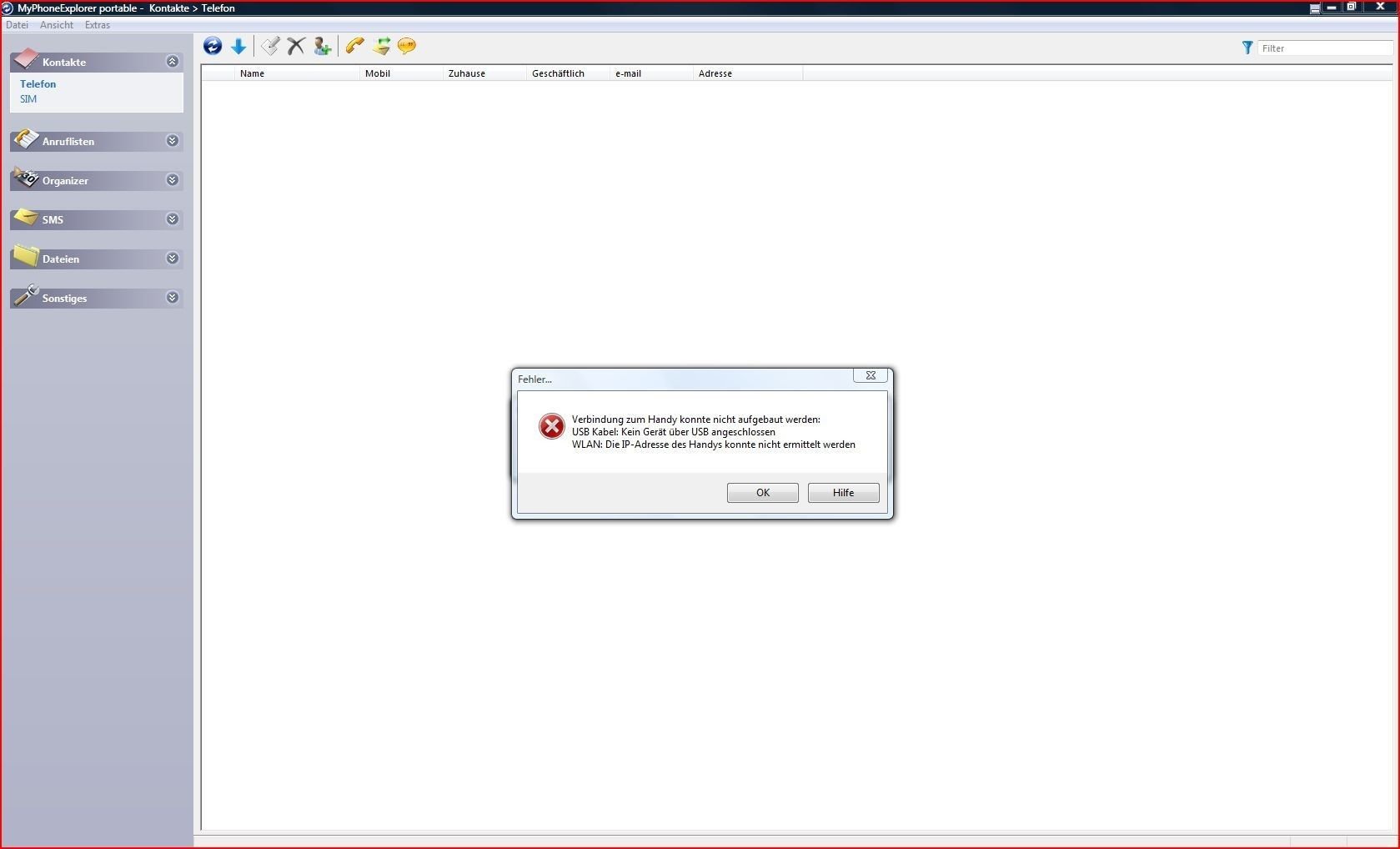Expand the SMS section
The image size is (1400, 849).
click(173, 219)
